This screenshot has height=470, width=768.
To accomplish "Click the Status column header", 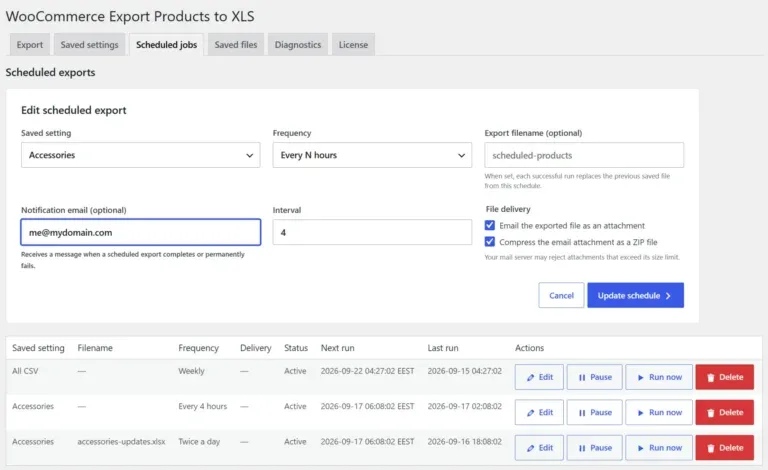I will click(296, 348).
